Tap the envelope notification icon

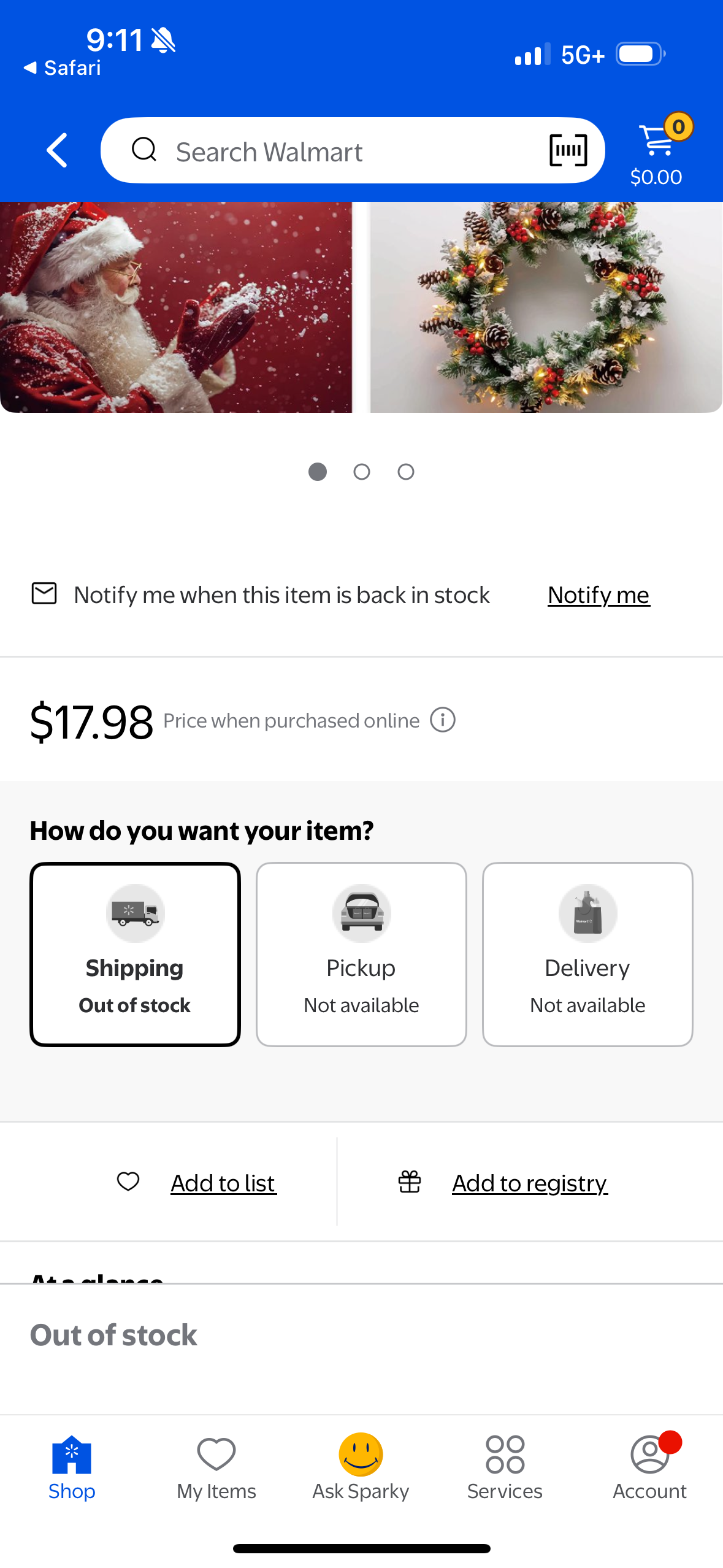(44, 593)
